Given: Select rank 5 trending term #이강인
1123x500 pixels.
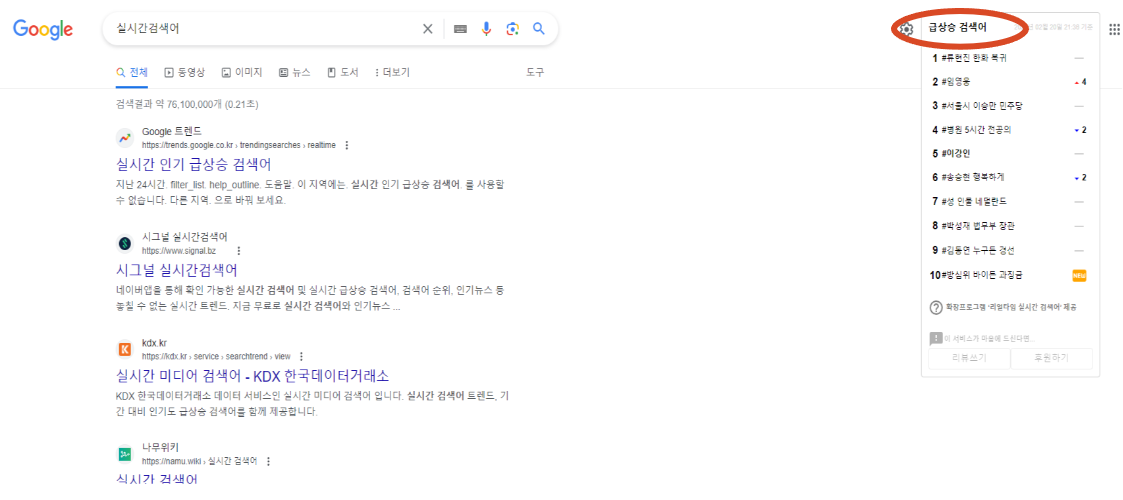Looking at the screenshot, I should [x=956, y=153].
